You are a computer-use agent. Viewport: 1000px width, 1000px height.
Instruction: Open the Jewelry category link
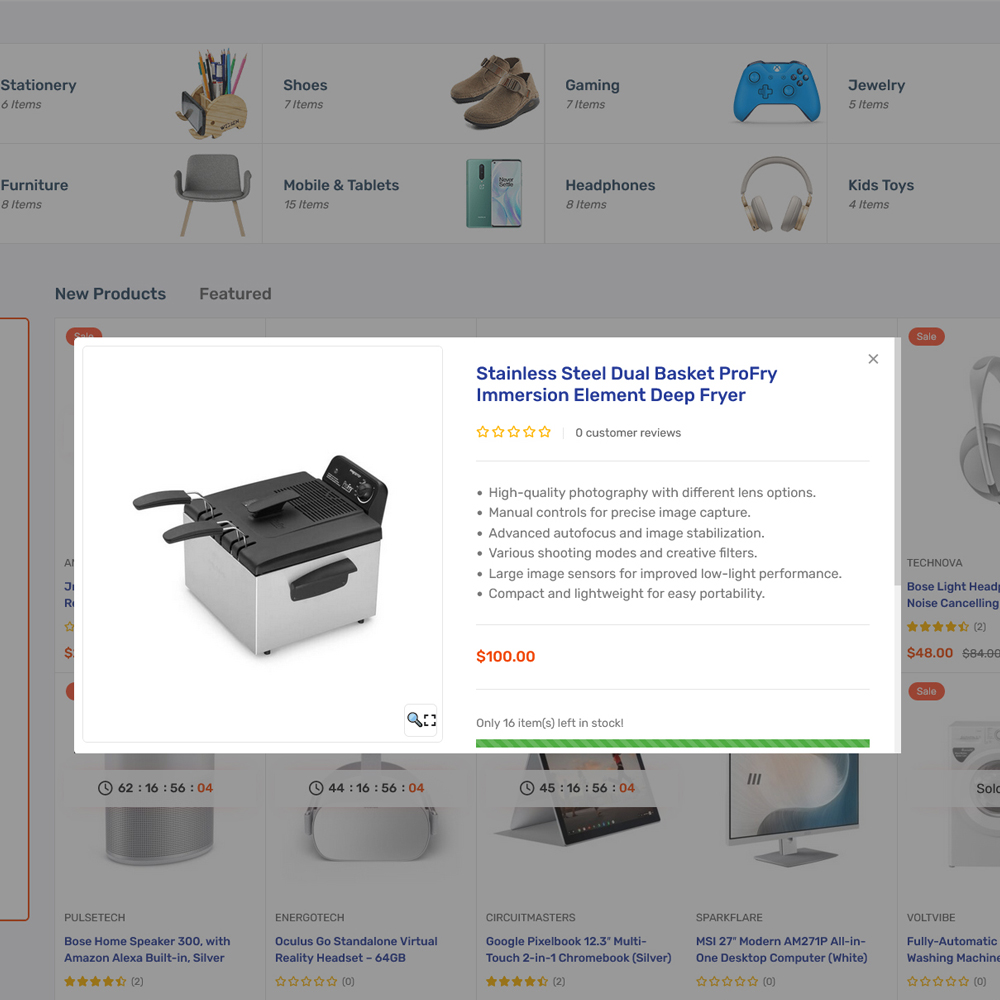(876, 85)
